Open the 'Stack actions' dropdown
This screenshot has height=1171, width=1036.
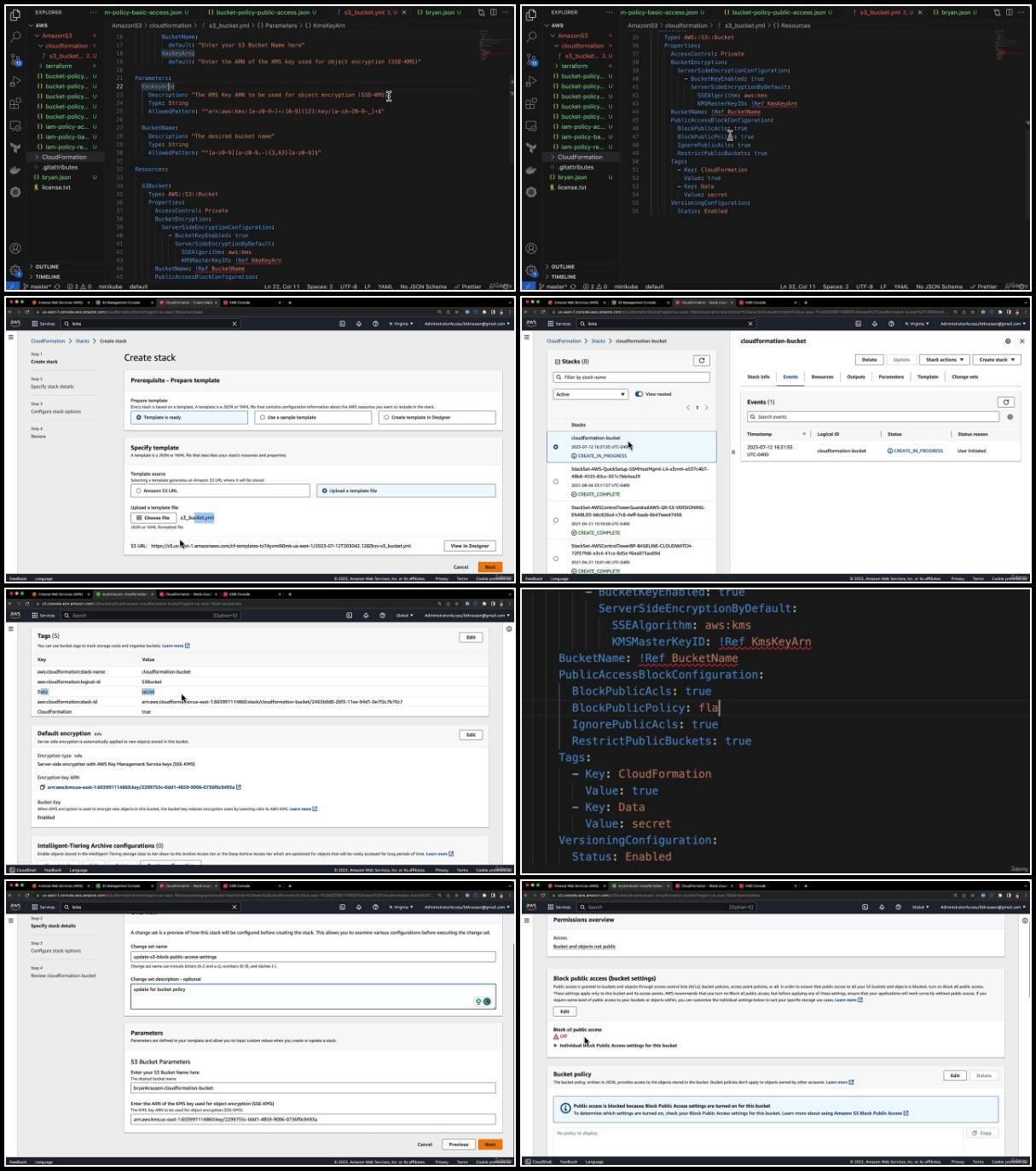(945, 360)
